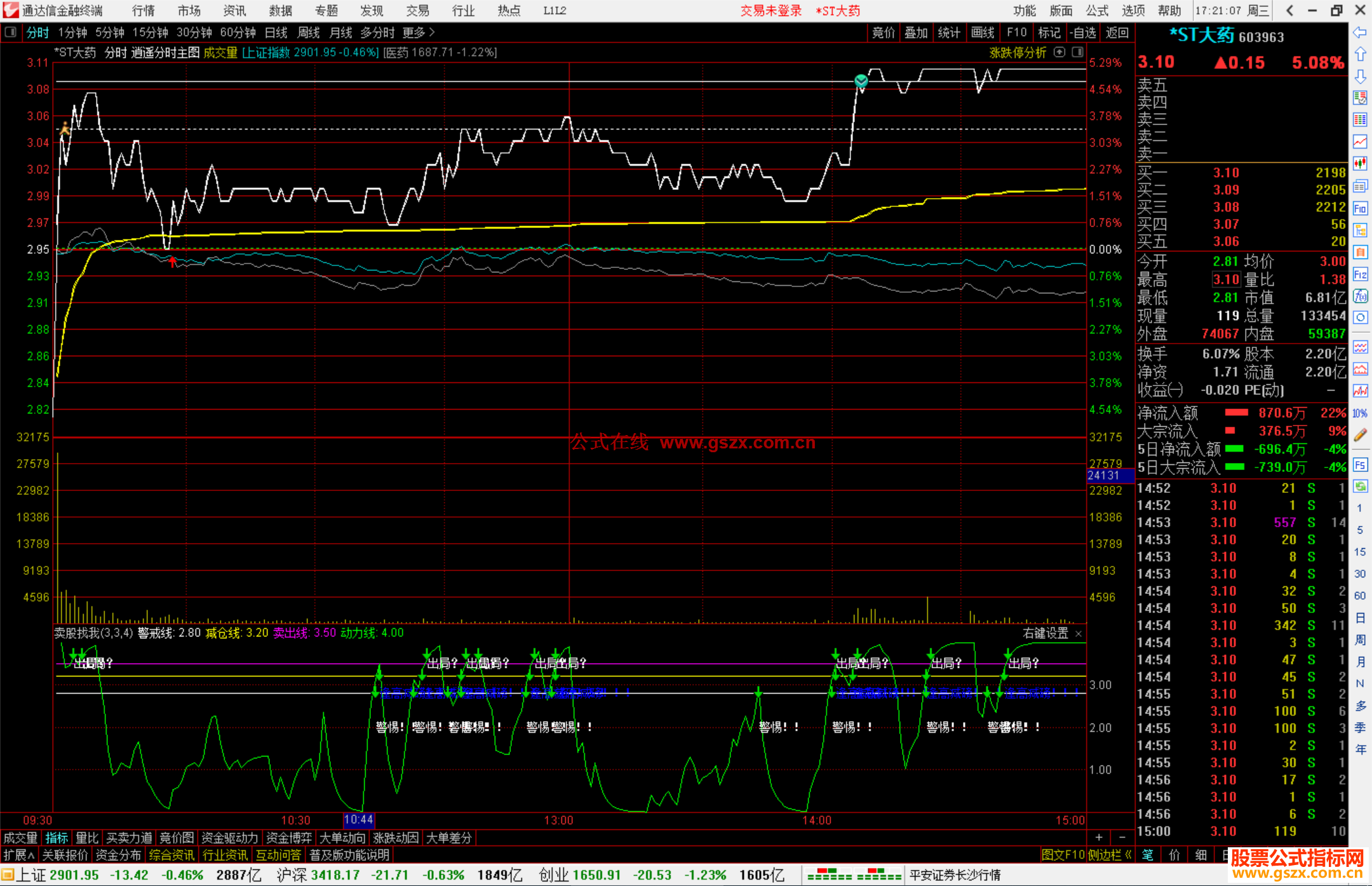This screenshot has width=1372, height=886.
Task: Select the pencil drawing tool icon
Action: 1360,435
